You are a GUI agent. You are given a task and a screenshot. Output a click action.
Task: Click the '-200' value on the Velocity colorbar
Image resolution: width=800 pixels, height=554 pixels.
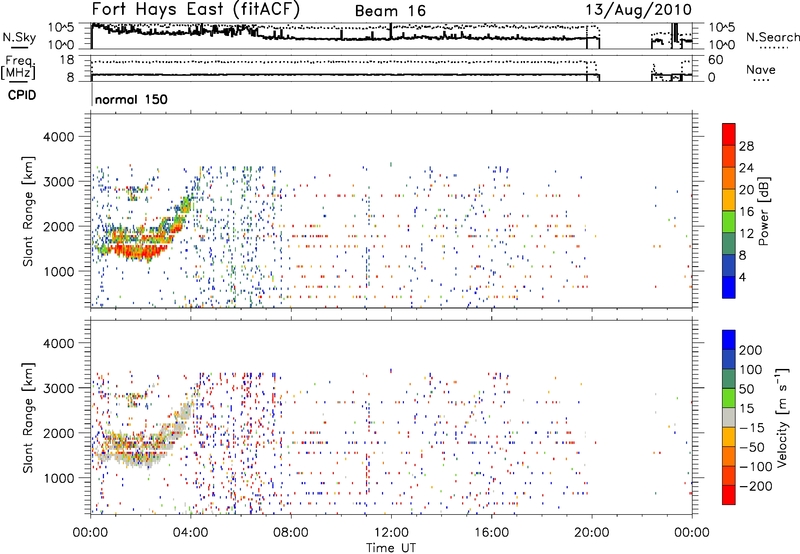[x=756, y=486]
